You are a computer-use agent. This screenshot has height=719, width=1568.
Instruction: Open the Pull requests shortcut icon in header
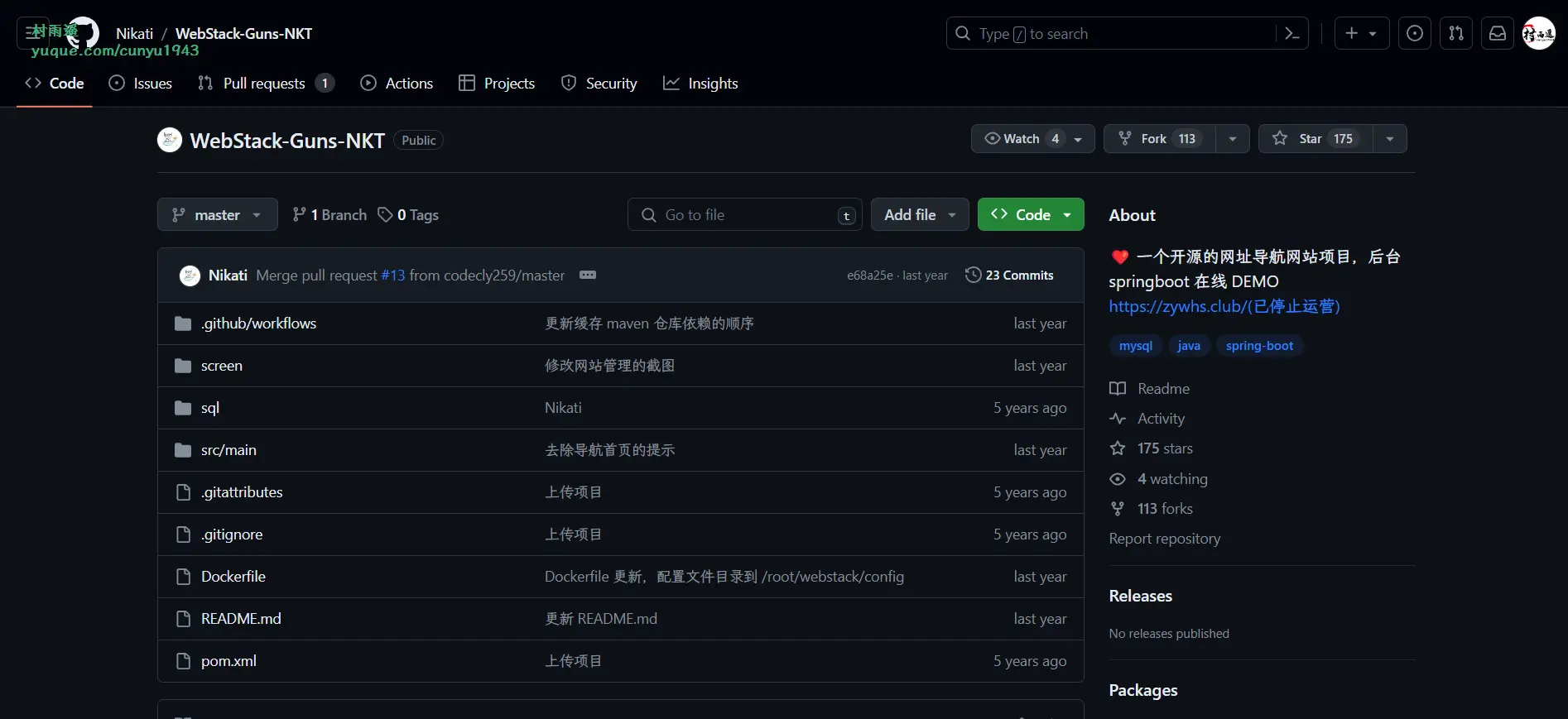1456,33
